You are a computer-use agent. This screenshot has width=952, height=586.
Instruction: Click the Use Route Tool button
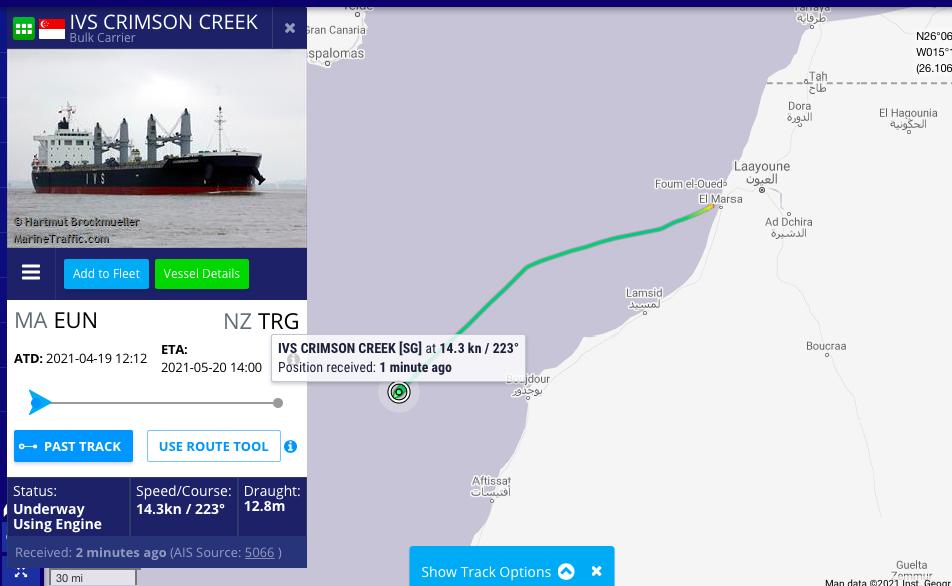[x=214, y=446]
